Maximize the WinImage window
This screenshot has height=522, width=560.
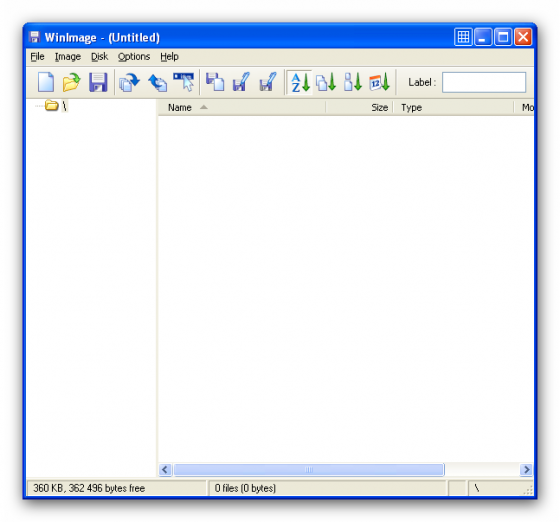(503, 36)
